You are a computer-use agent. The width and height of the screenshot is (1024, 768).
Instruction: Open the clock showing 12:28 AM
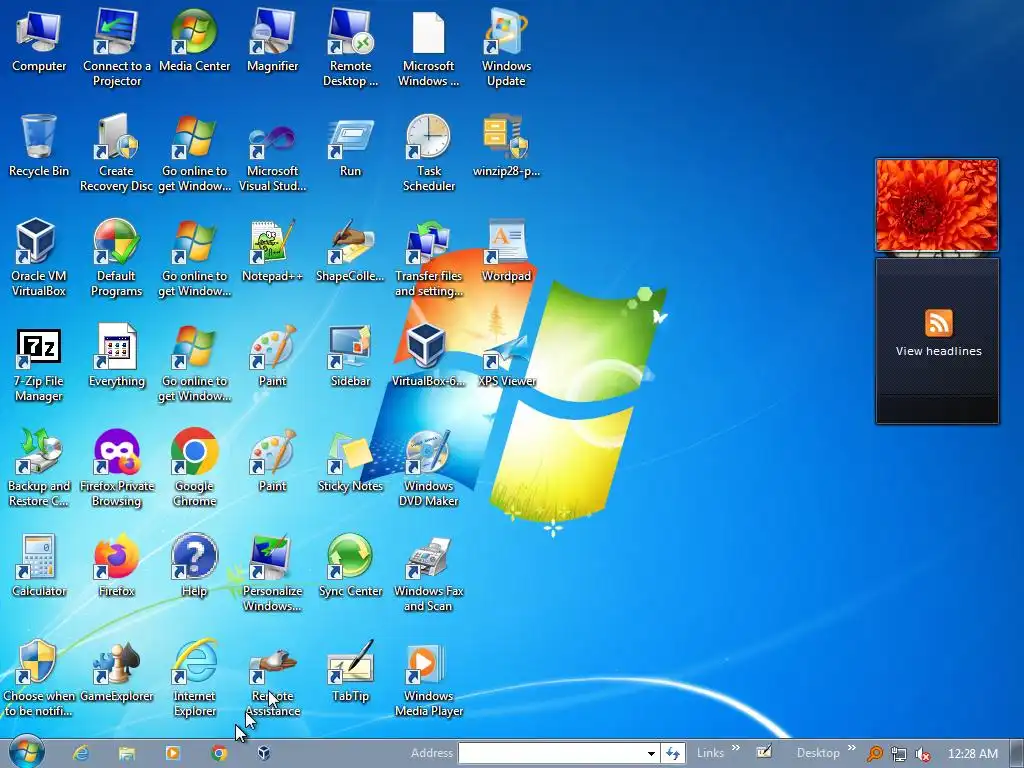[972, 754]
